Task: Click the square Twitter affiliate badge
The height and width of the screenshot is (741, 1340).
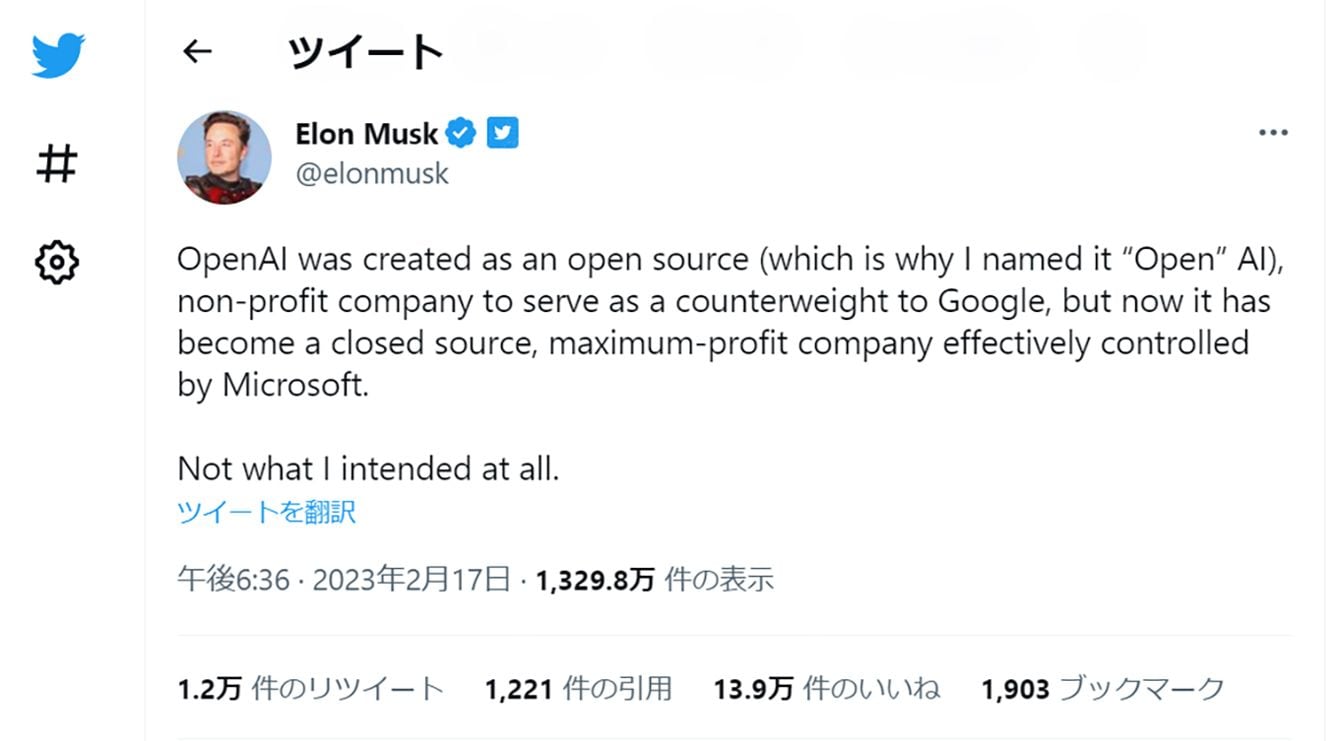Action: pyautogui.click(x=503, y=133)
